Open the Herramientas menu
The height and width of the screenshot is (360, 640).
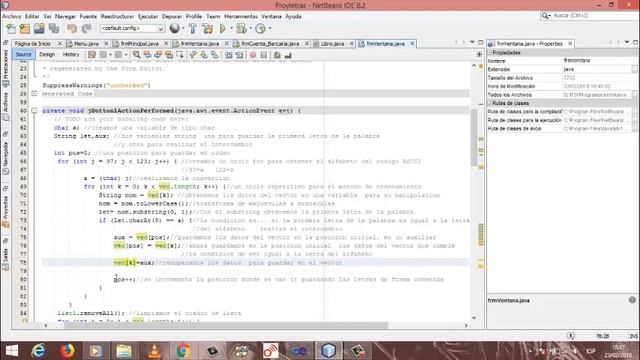click(x=241, y=16)
